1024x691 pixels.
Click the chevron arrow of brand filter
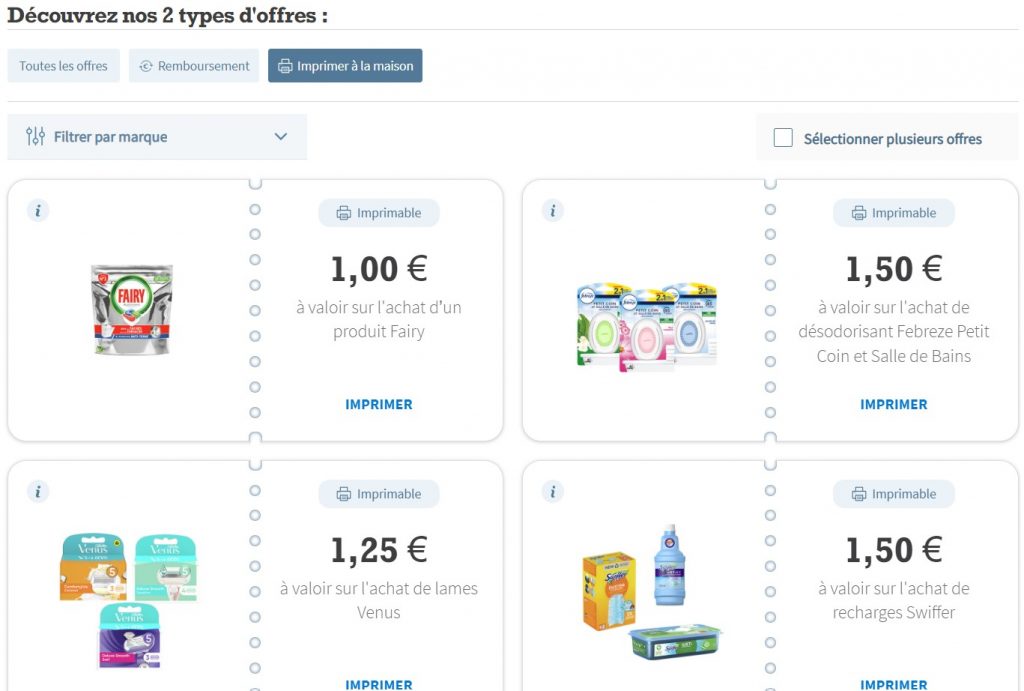(x=281, y=137)
